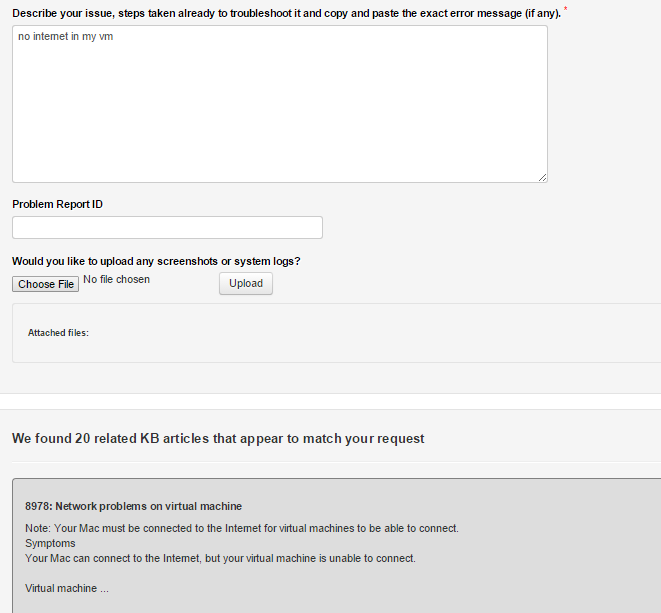The height and width of the screenshot is (613, 661).
Task: Click the 'Note: Your Mac must be connected' line
Action: tap(241, 528)
